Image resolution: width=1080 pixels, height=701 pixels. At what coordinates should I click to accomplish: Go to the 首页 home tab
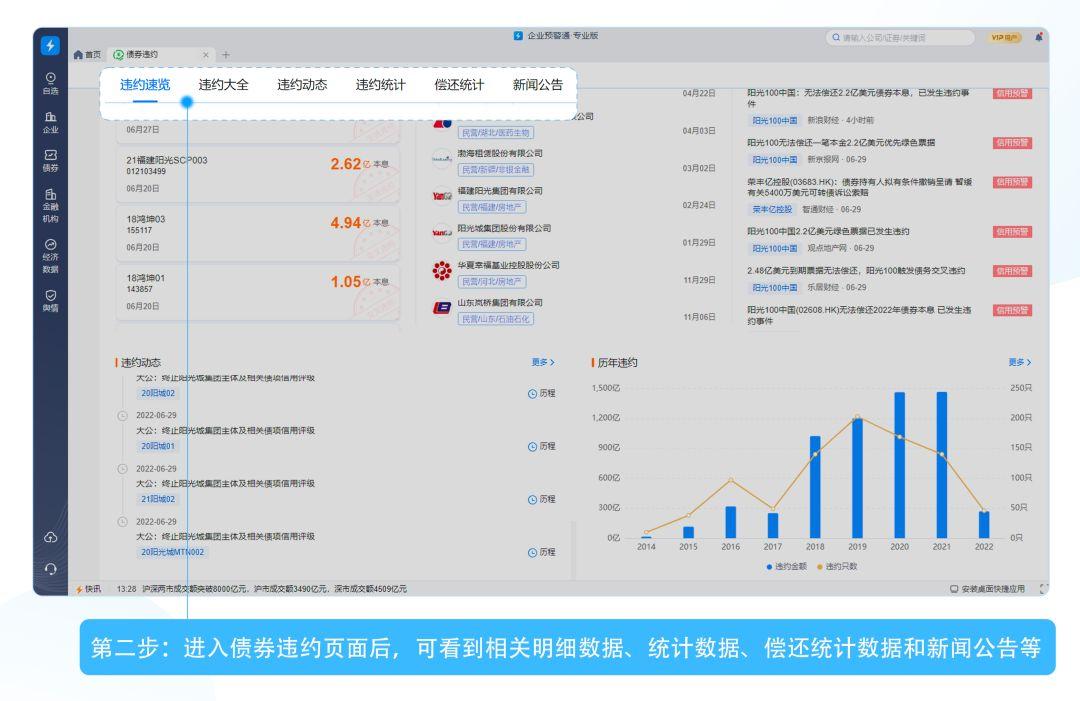(87, 54)
